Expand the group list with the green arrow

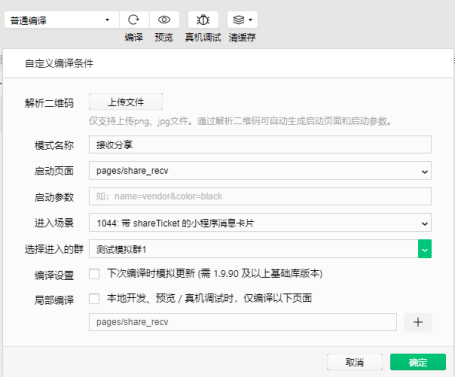tap(425, 249)
